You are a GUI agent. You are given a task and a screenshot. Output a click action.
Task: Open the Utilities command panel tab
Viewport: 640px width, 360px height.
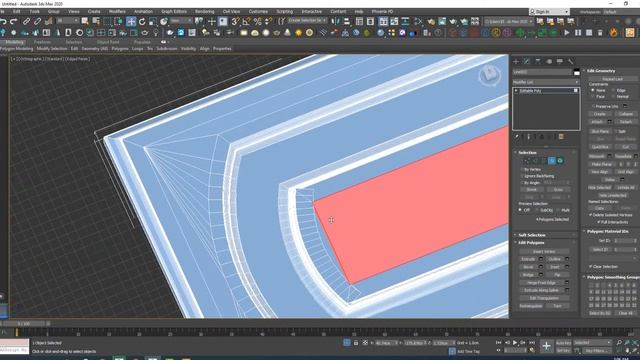point(571,61)
